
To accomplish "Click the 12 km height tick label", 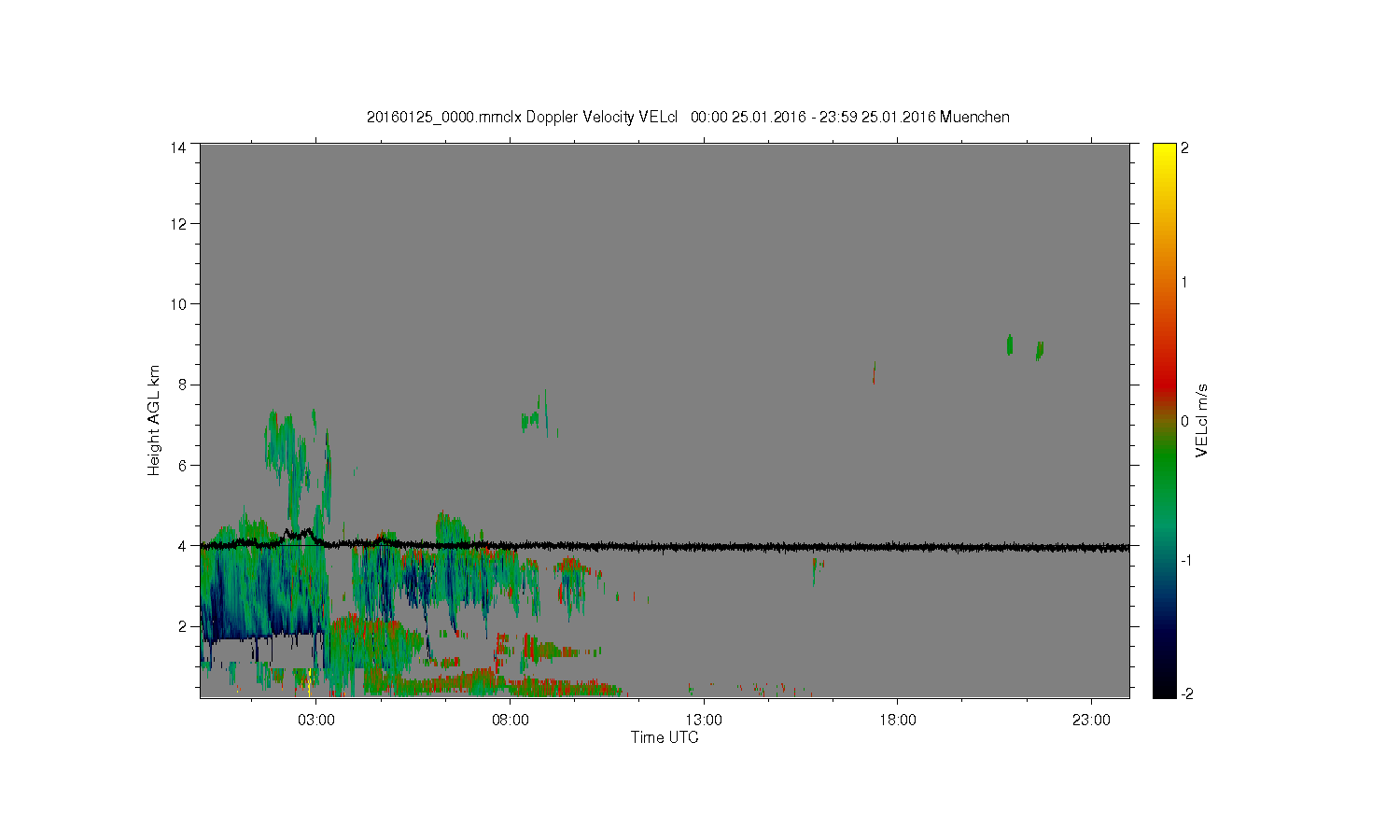I will point(177,224).
